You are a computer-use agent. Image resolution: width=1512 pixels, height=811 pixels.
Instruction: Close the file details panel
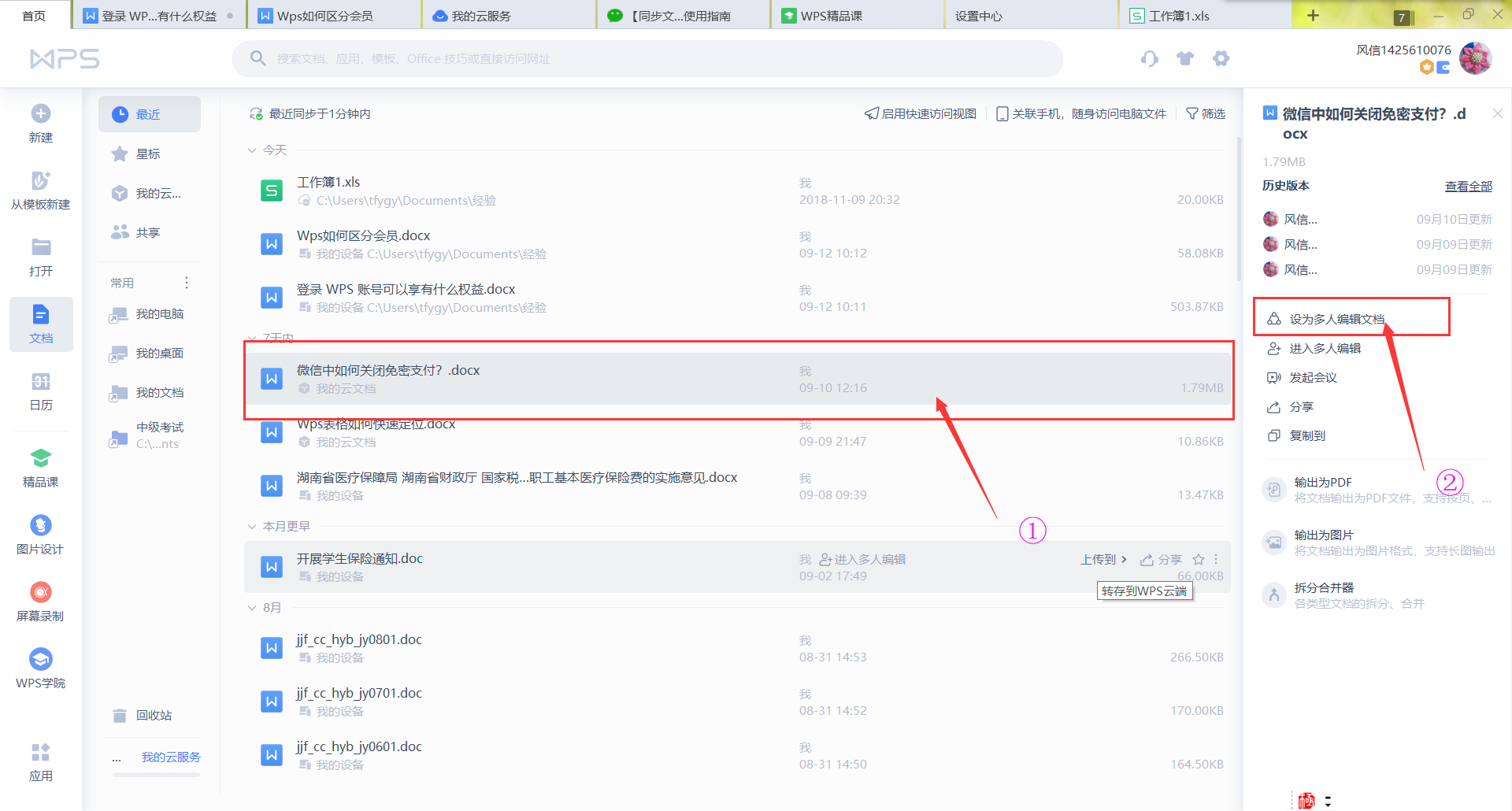[1498, 113]
